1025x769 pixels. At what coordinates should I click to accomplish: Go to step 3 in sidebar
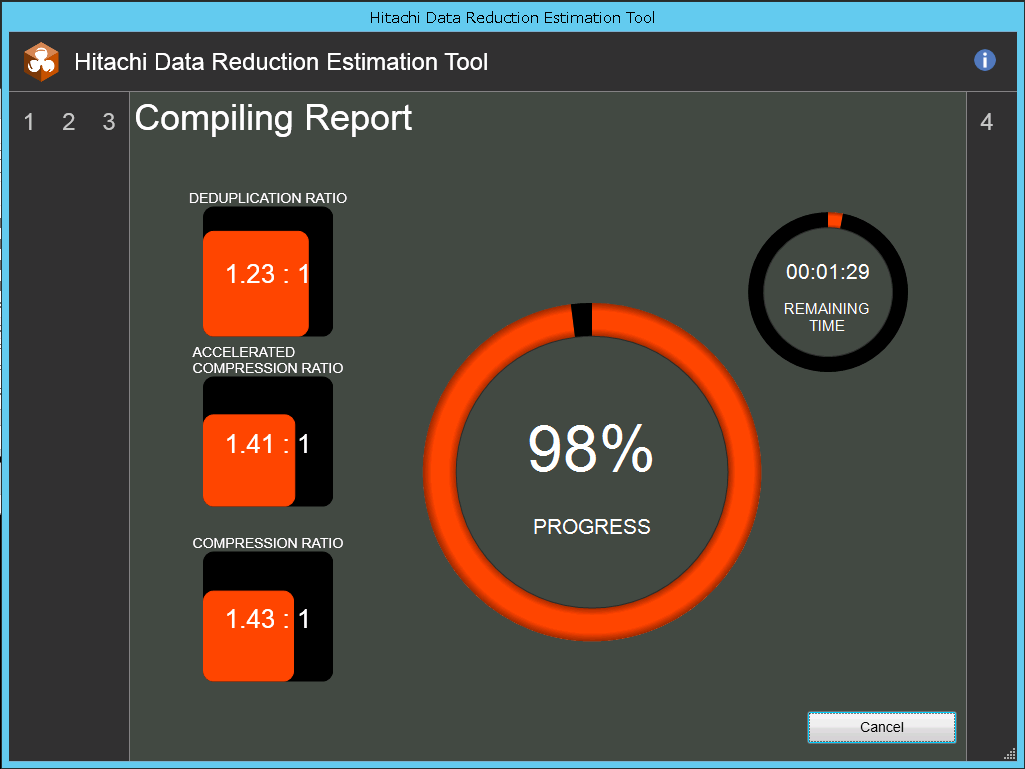pos(109,122)
